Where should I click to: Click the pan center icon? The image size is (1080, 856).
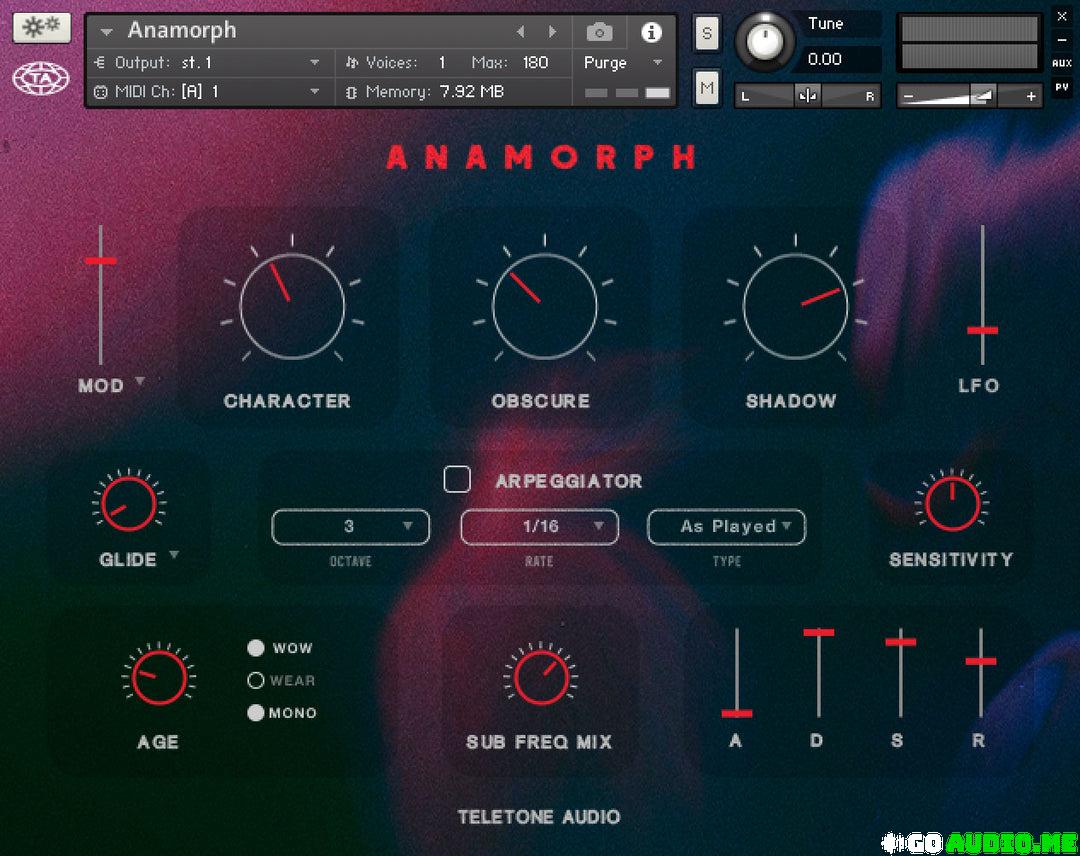pos(807,96)
